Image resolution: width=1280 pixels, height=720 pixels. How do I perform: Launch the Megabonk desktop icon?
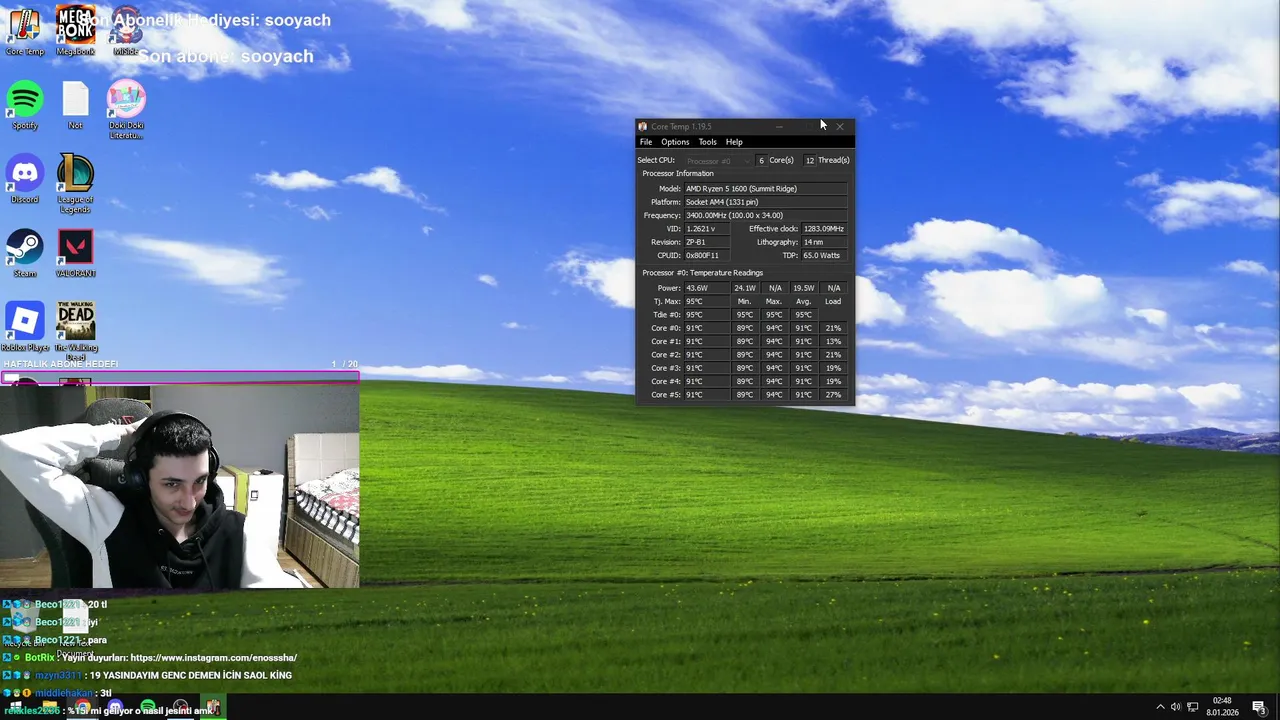click(76, 32)
